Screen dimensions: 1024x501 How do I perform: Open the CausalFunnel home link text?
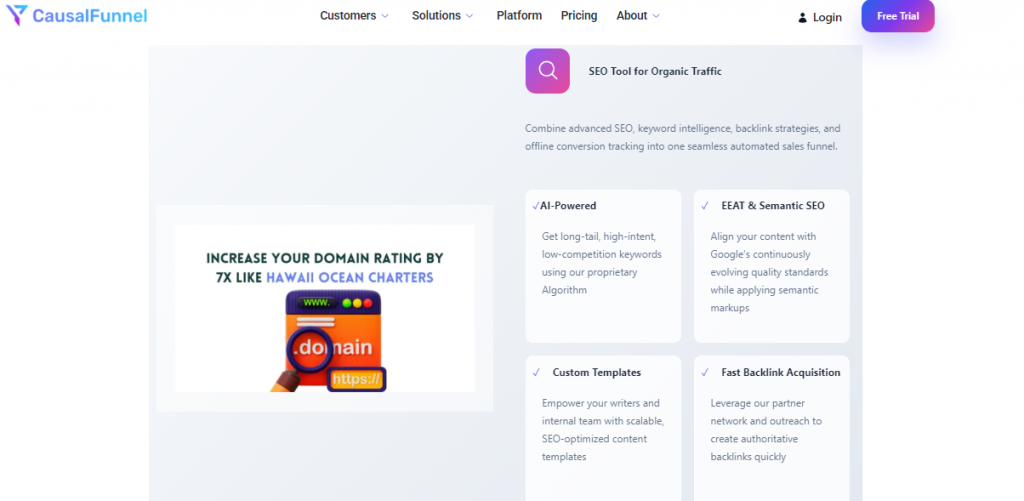tap(89, 16)
